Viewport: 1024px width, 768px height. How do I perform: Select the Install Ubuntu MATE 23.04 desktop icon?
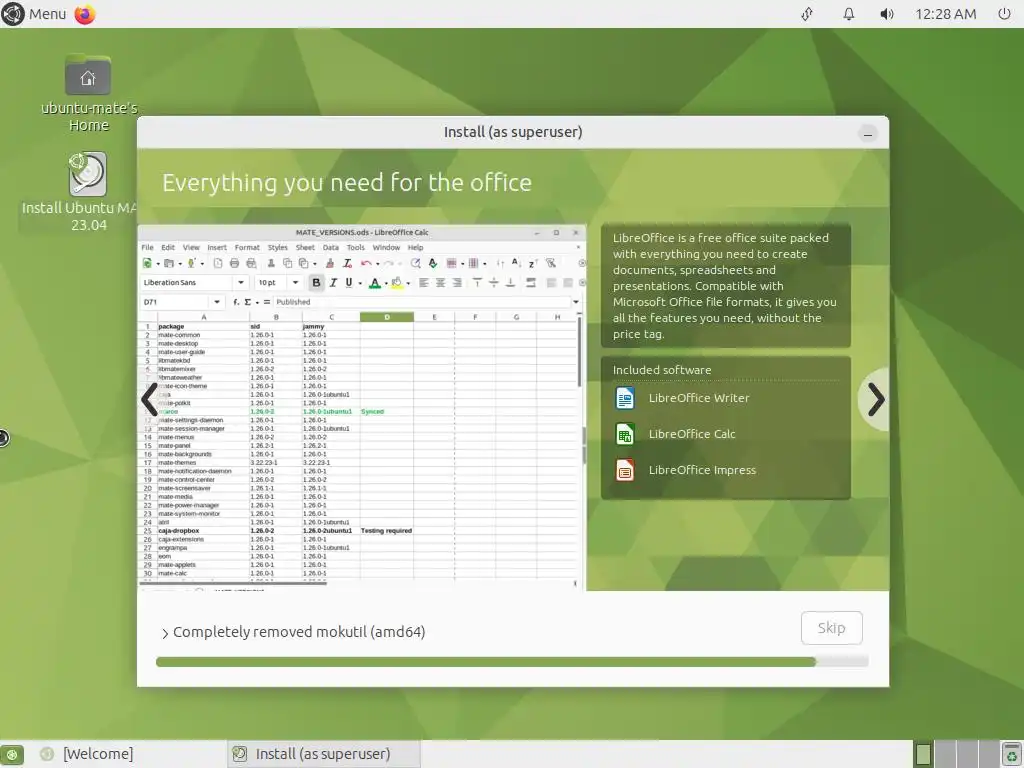point(88,192)
